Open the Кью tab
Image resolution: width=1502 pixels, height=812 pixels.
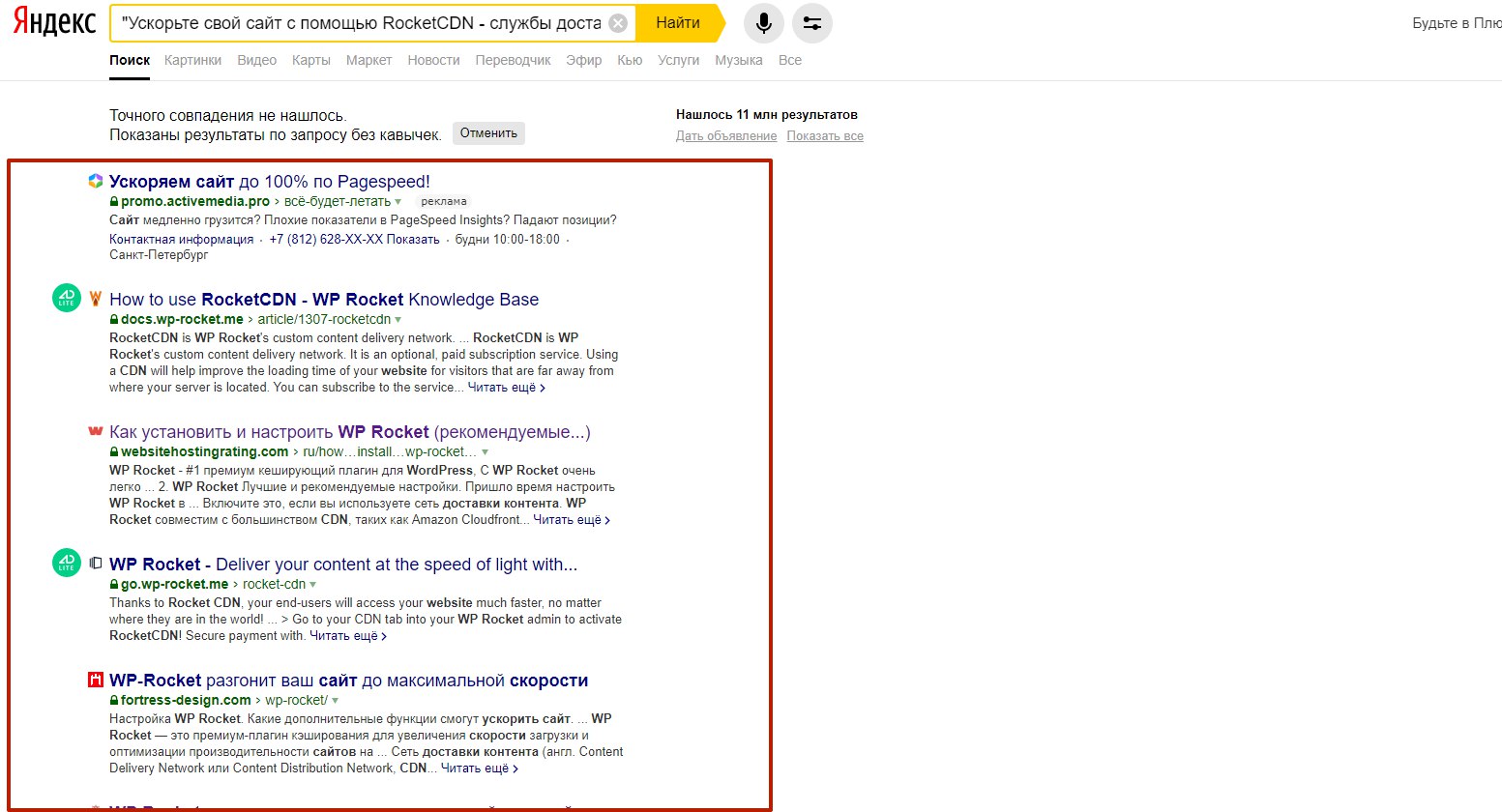click(630, 60)
